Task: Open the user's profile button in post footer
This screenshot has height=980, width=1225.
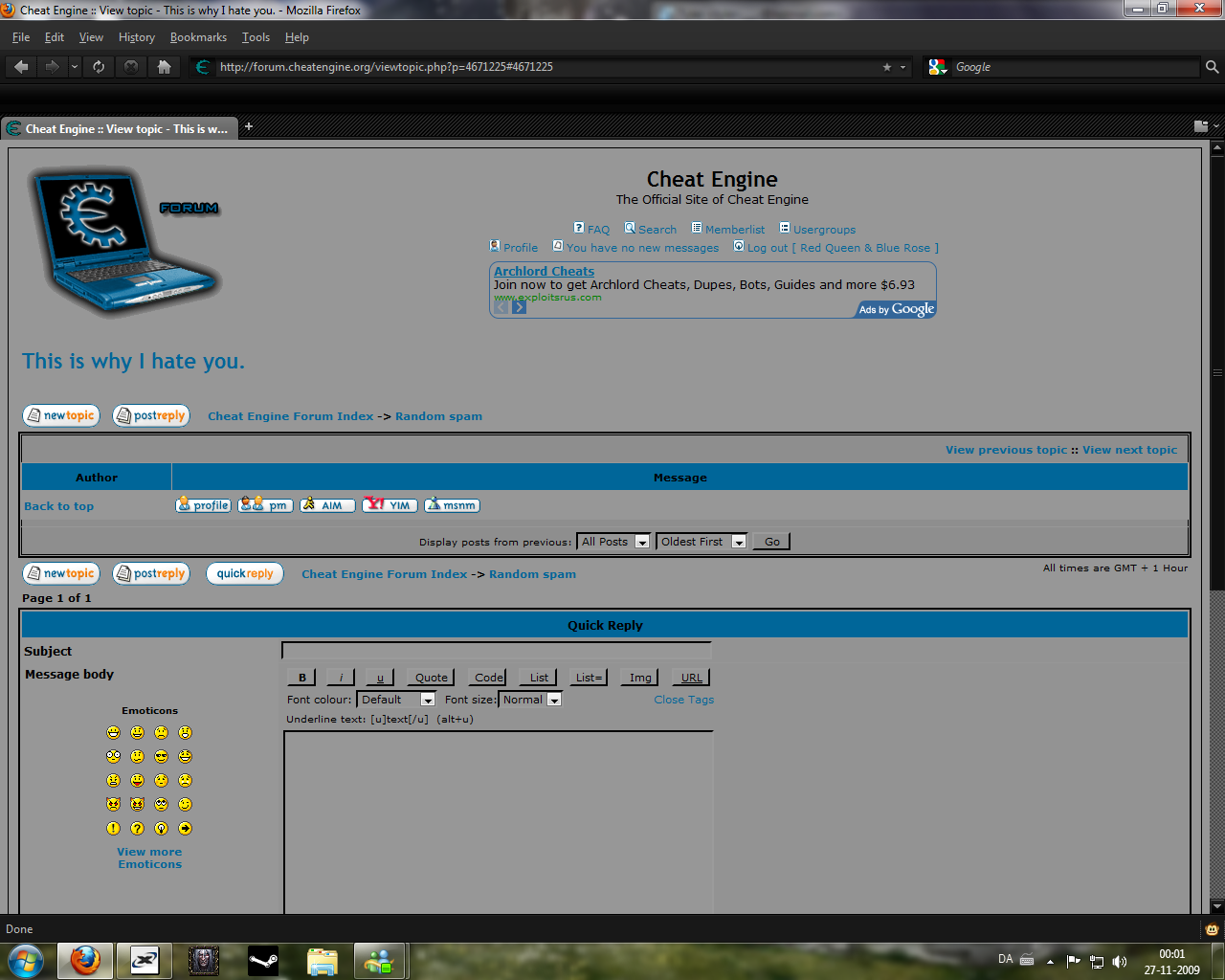Action: pos(204,505)
